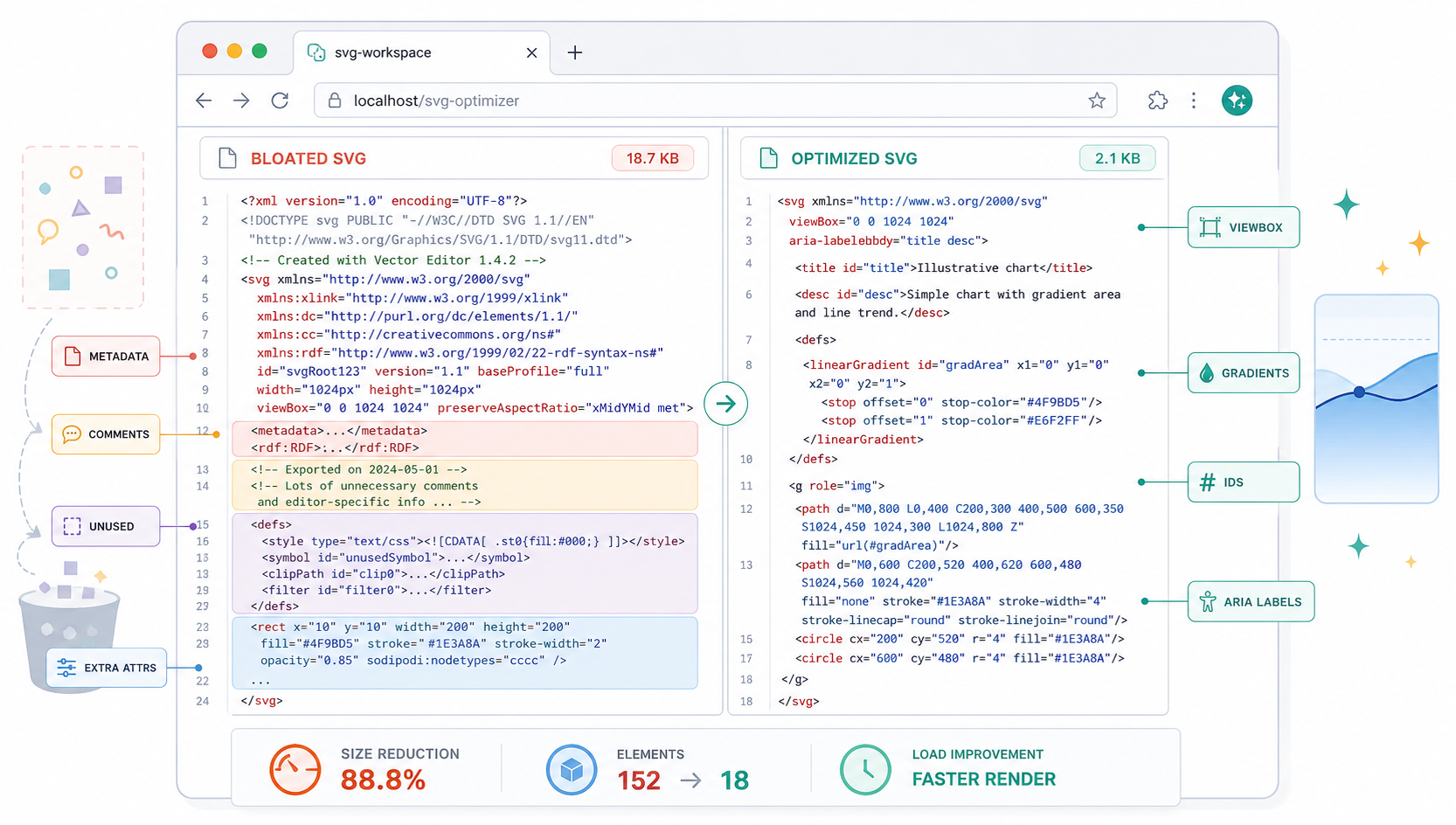Click the address bar URL field
Image resolution: width=1456 pixels, height=825 pixels.
pos(715,101)
